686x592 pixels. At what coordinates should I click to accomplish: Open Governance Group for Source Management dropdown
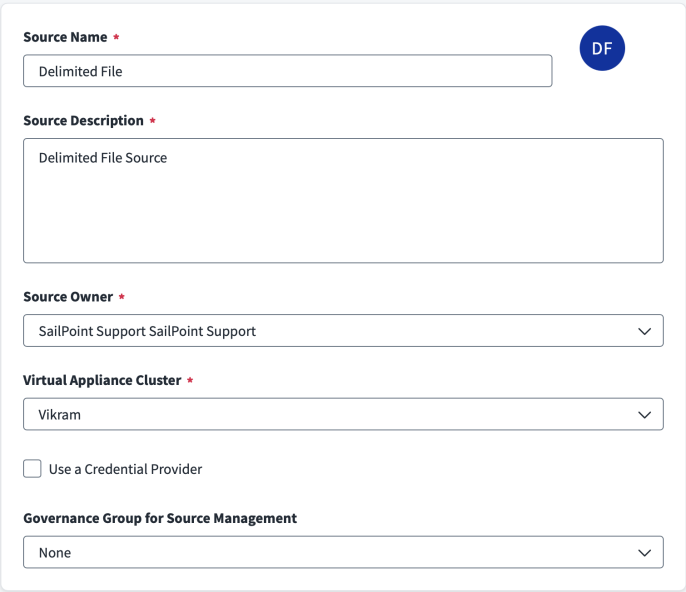click(343, 552)
